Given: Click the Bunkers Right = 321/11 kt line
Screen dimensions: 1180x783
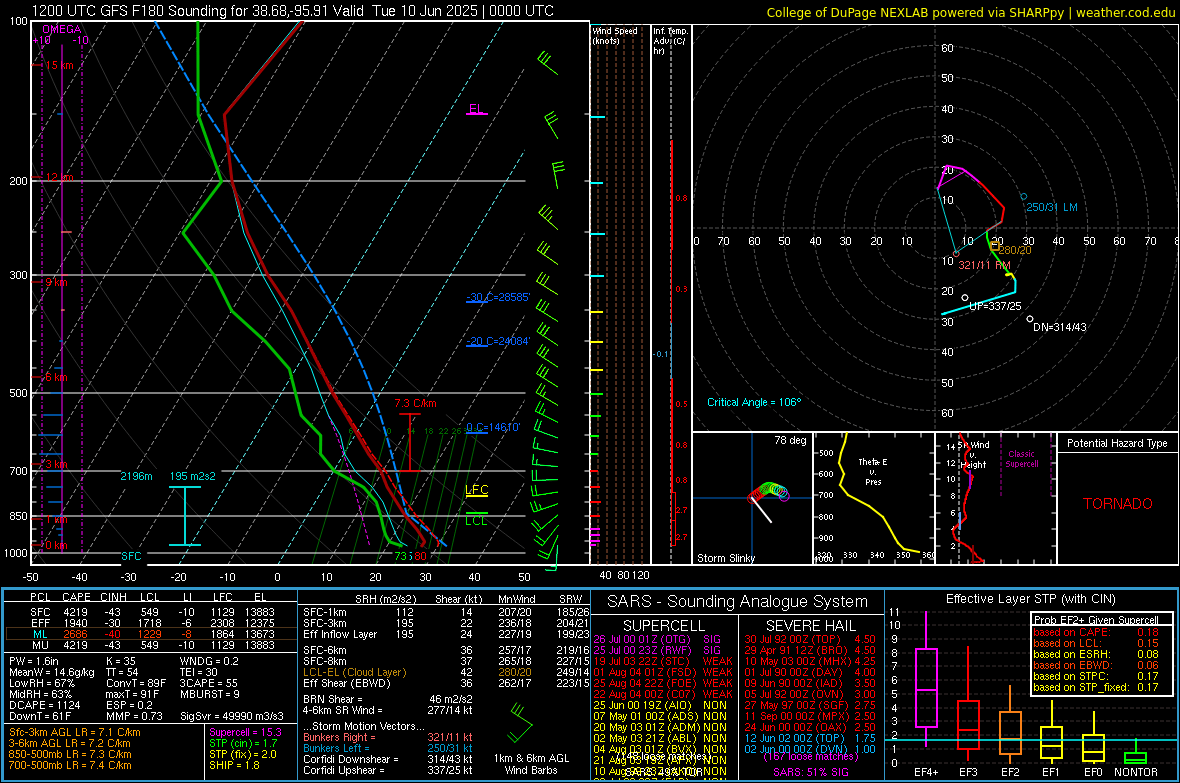Looking at the screenshot, I should pyautogui.click(x=388, y=737).
